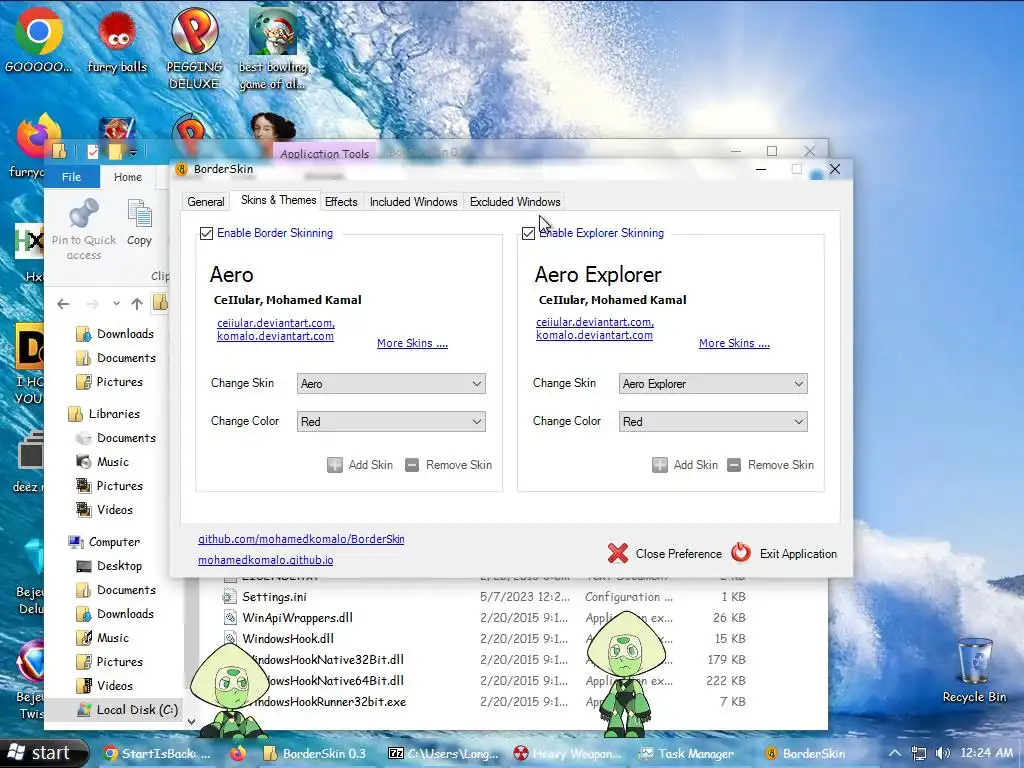The image size is (1024, 768).
Task: Click the Exit Application button
Action: point(784,554)
